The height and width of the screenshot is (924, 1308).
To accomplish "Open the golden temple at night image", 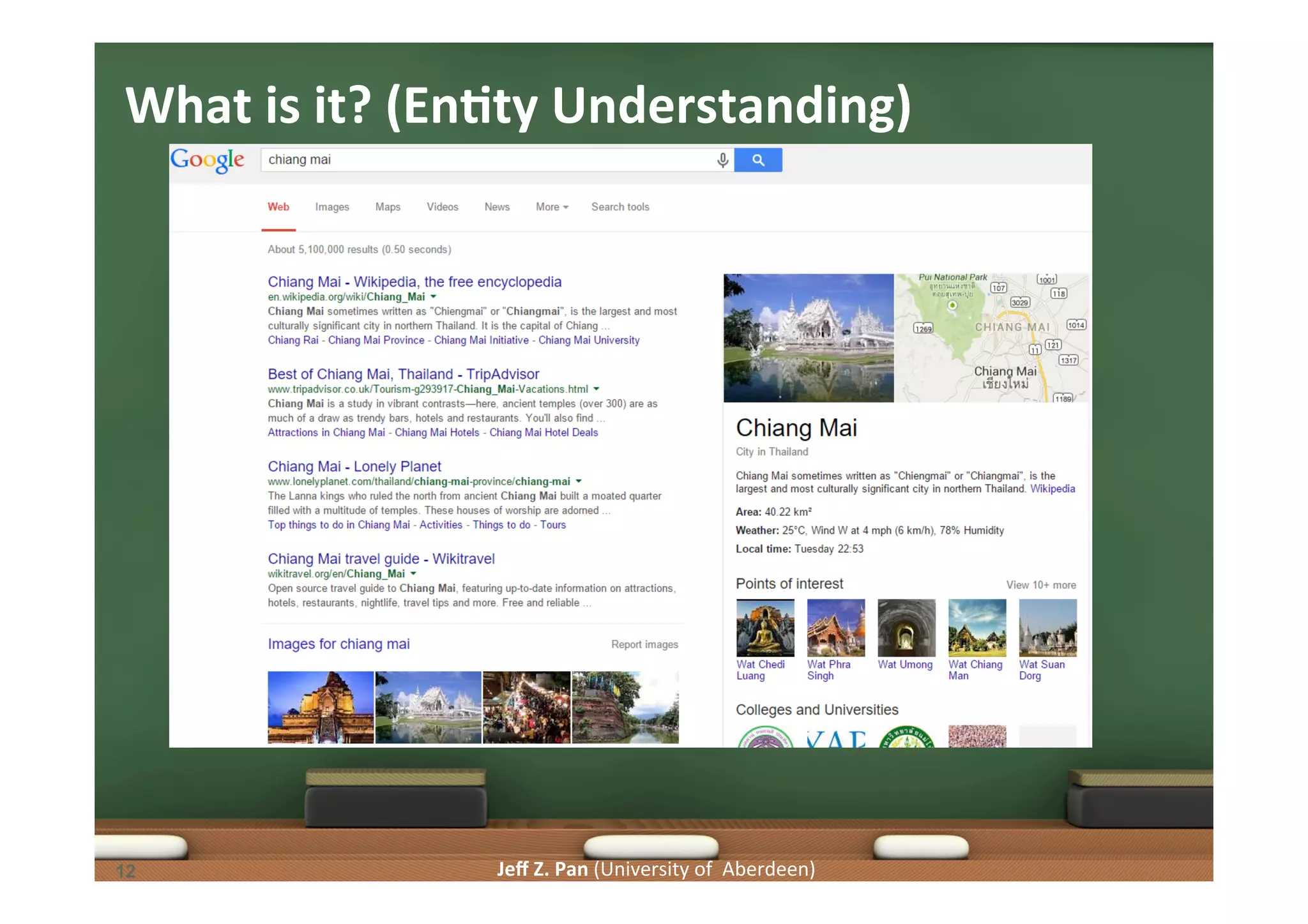I will (x=321, y=707).
